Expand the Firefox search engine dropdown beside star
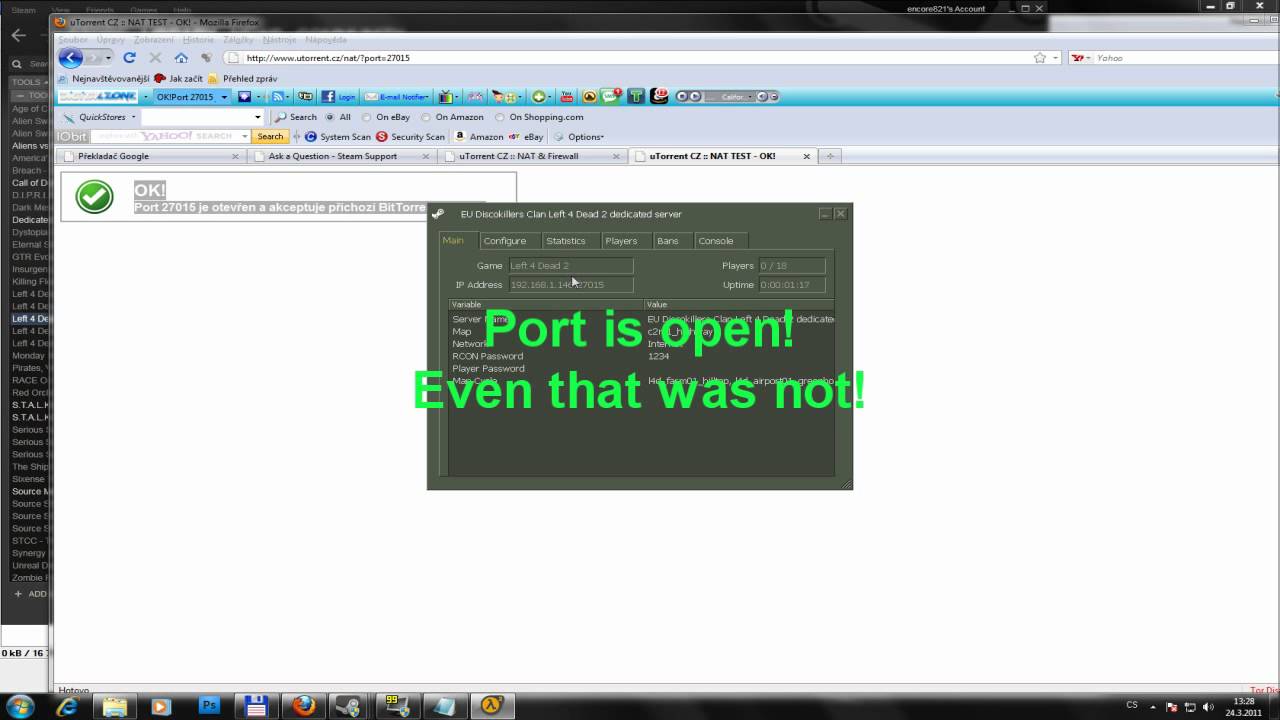1280x720 pixels. click(x=1055, y=58)
